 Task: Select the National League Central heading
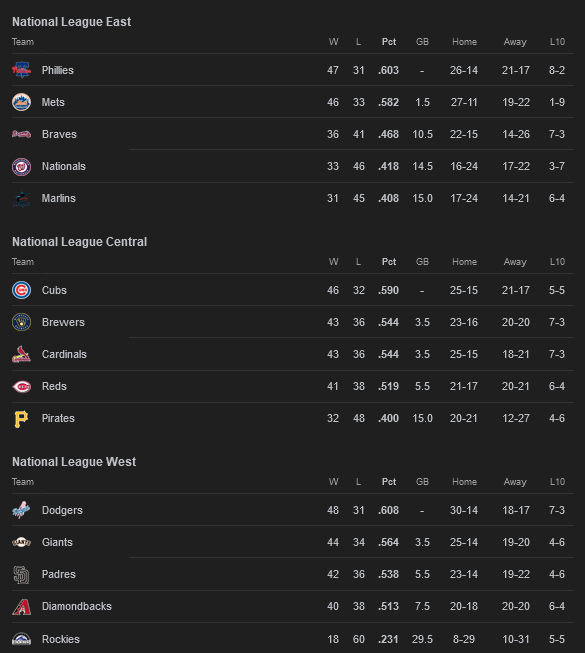point(80,242)
